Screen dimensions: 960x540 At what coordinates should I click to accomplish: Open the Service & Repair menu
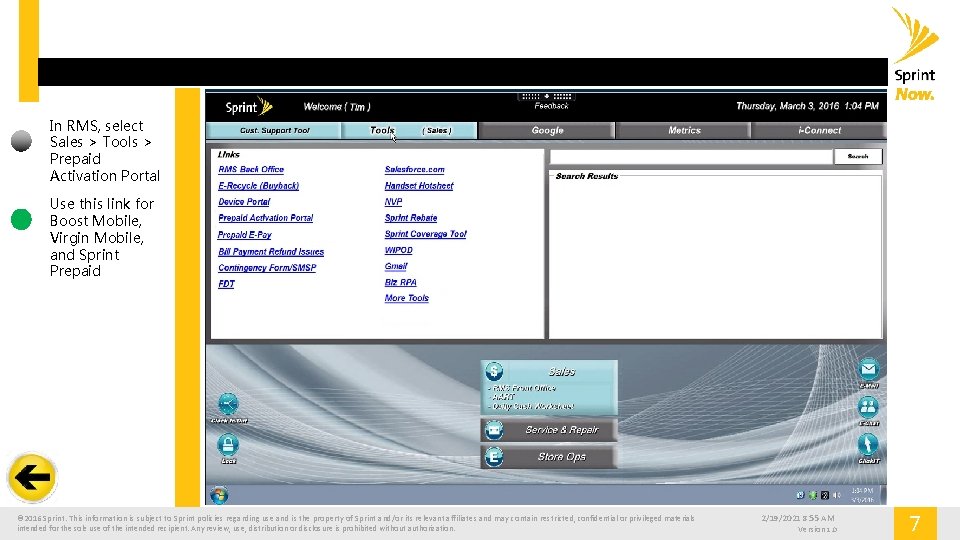(x=550, y=430)
